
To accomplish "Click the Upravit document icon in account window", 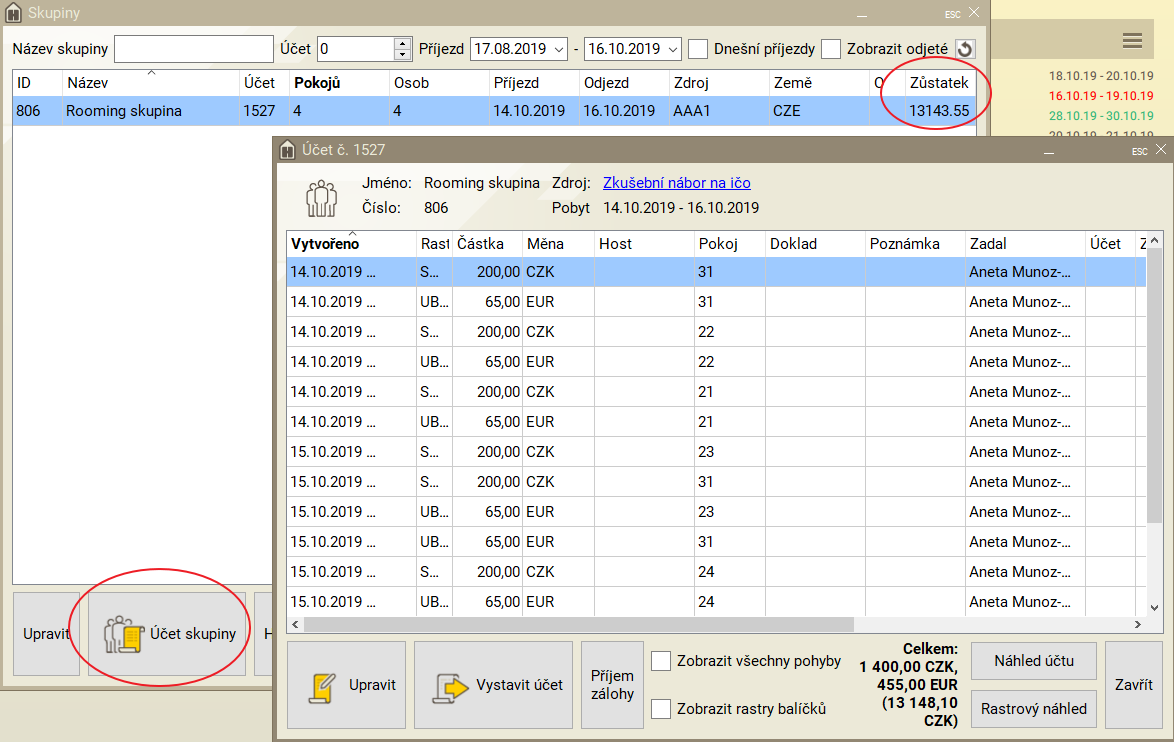I will coord(322,686).
